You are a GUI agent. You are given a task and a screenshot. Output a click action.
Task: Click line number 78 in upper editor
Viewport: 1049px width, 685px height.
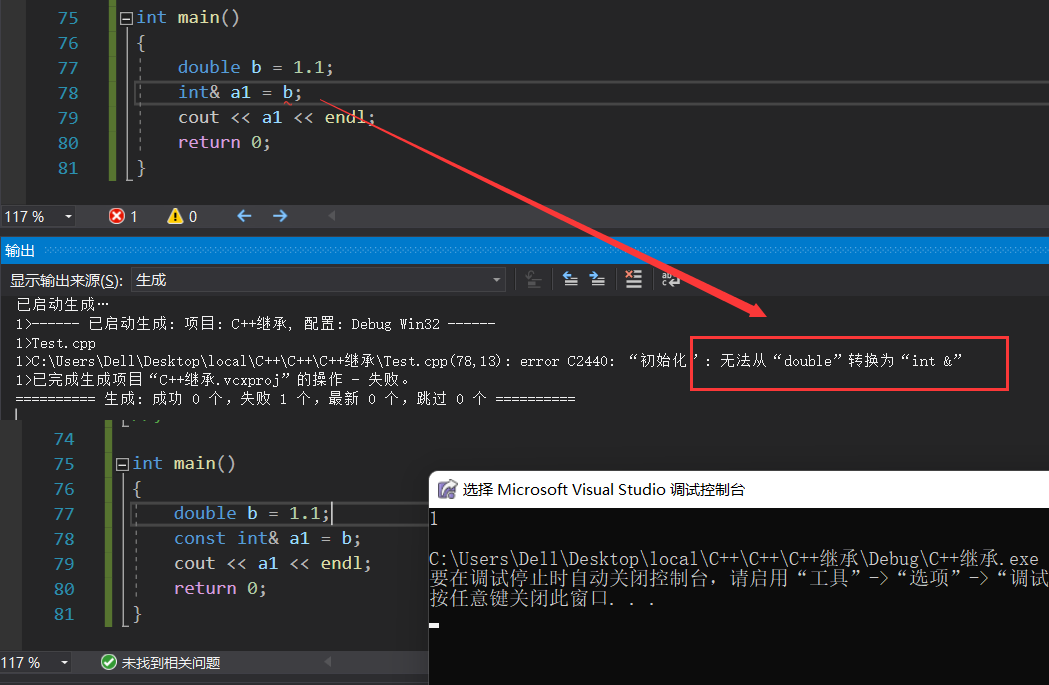tap(68, 93)
